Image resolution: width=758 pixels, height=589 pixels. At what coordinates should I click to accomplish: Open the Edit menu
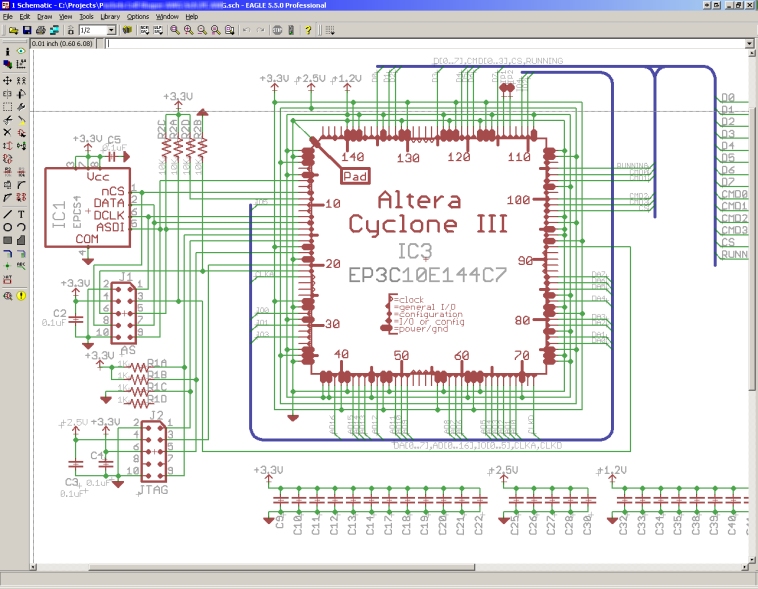click(x=25, y=16)
